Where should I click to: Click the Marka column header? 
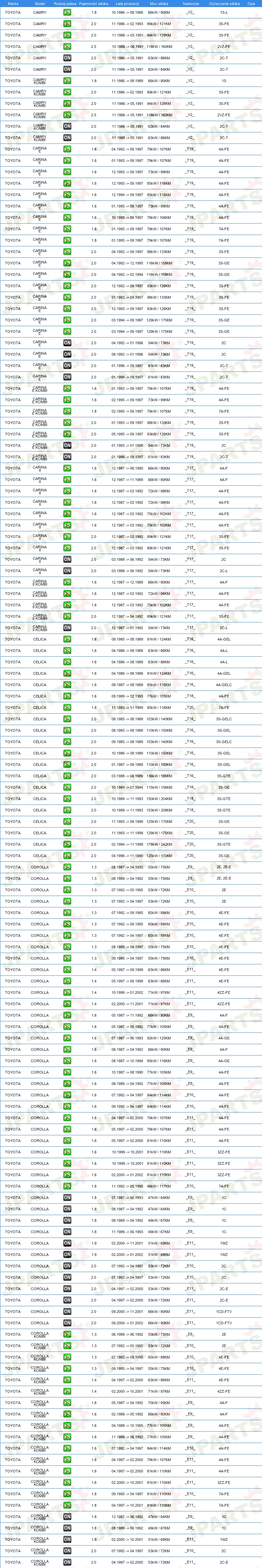(x=13, y=4)
